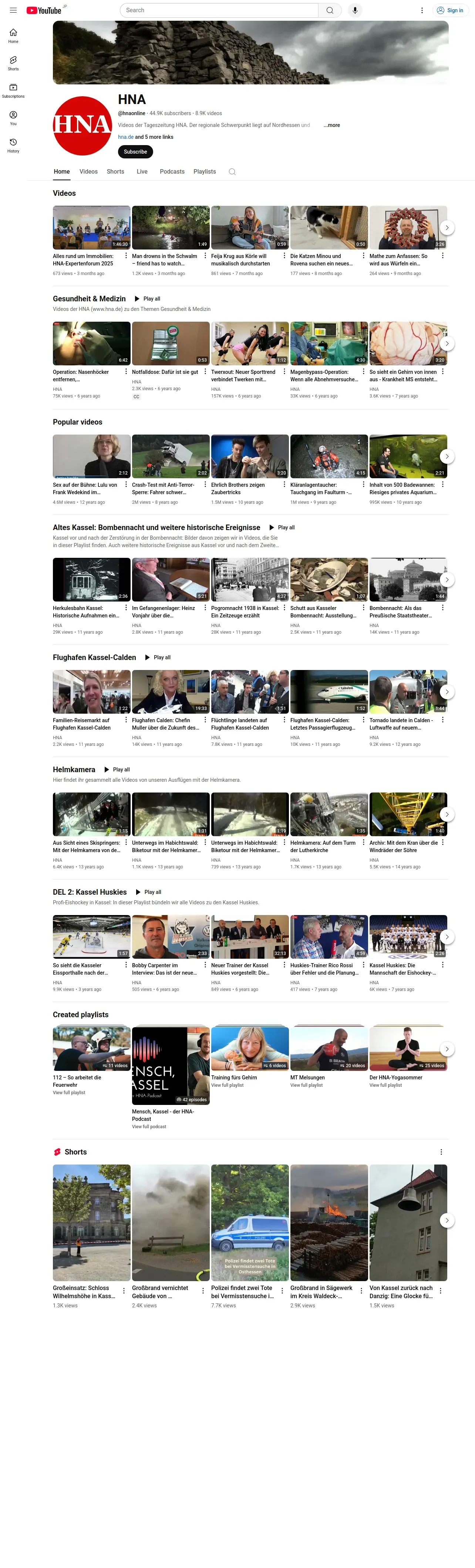View full playlist for MT Melsungen
The image size is (475, 1568).
pyautogui.click(x=307, y=1085)
